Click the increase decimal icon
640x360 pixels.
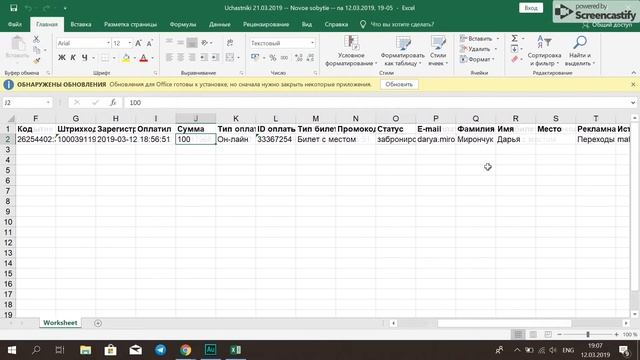click(299, 58)
